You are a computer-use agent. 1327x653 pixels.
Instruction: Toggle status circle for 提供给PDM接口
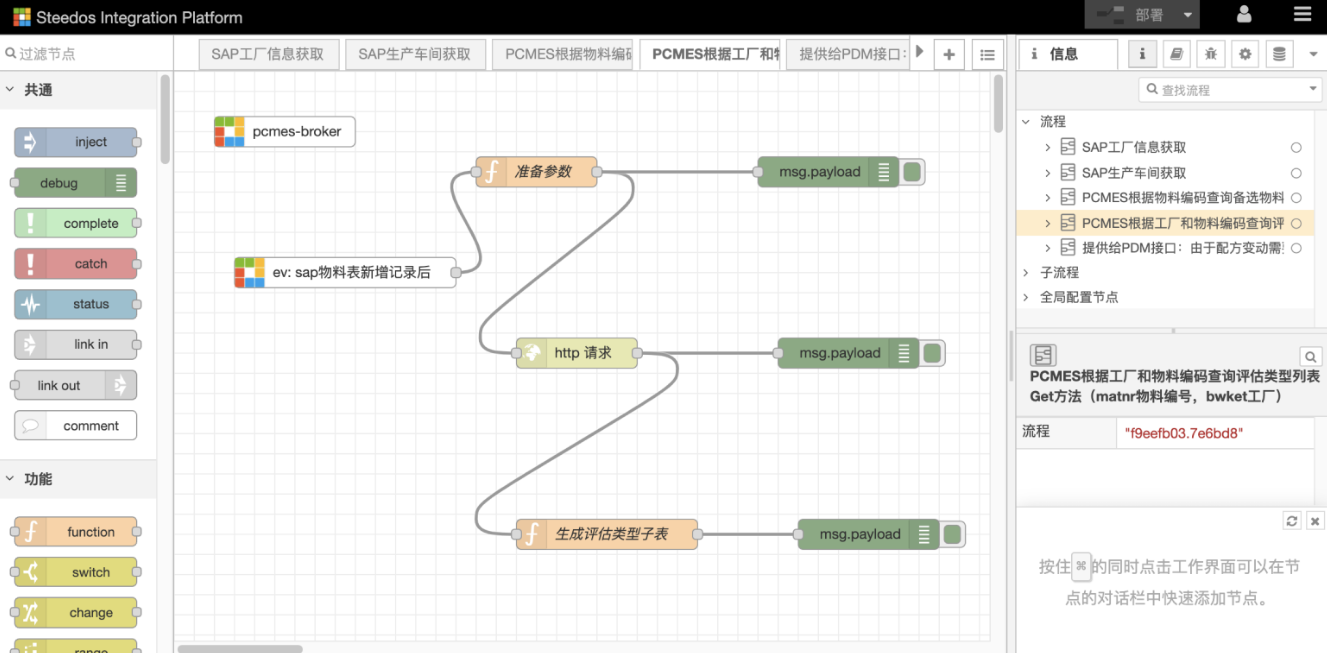point(1296,248)
